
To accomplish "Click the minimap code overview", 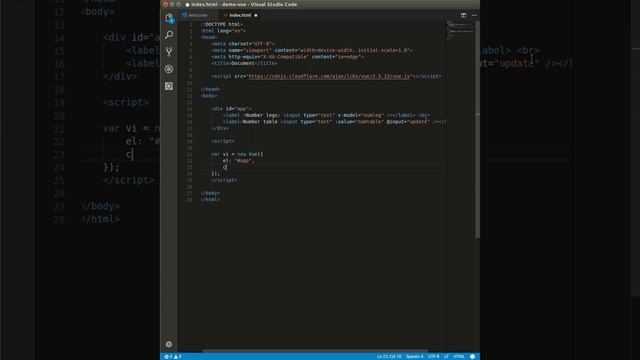I will tap(460, 31).
